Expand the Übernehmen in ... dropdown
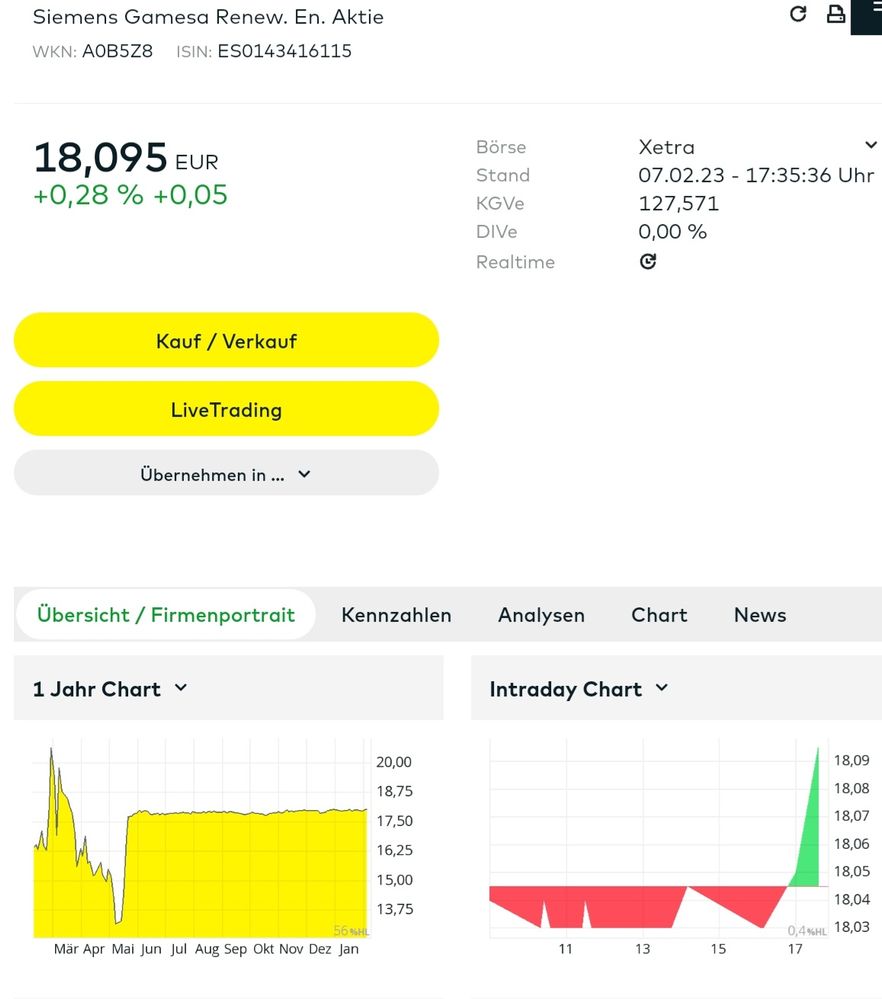The width and height of the screenshot is (882, 999). click(x=226, y=473)
